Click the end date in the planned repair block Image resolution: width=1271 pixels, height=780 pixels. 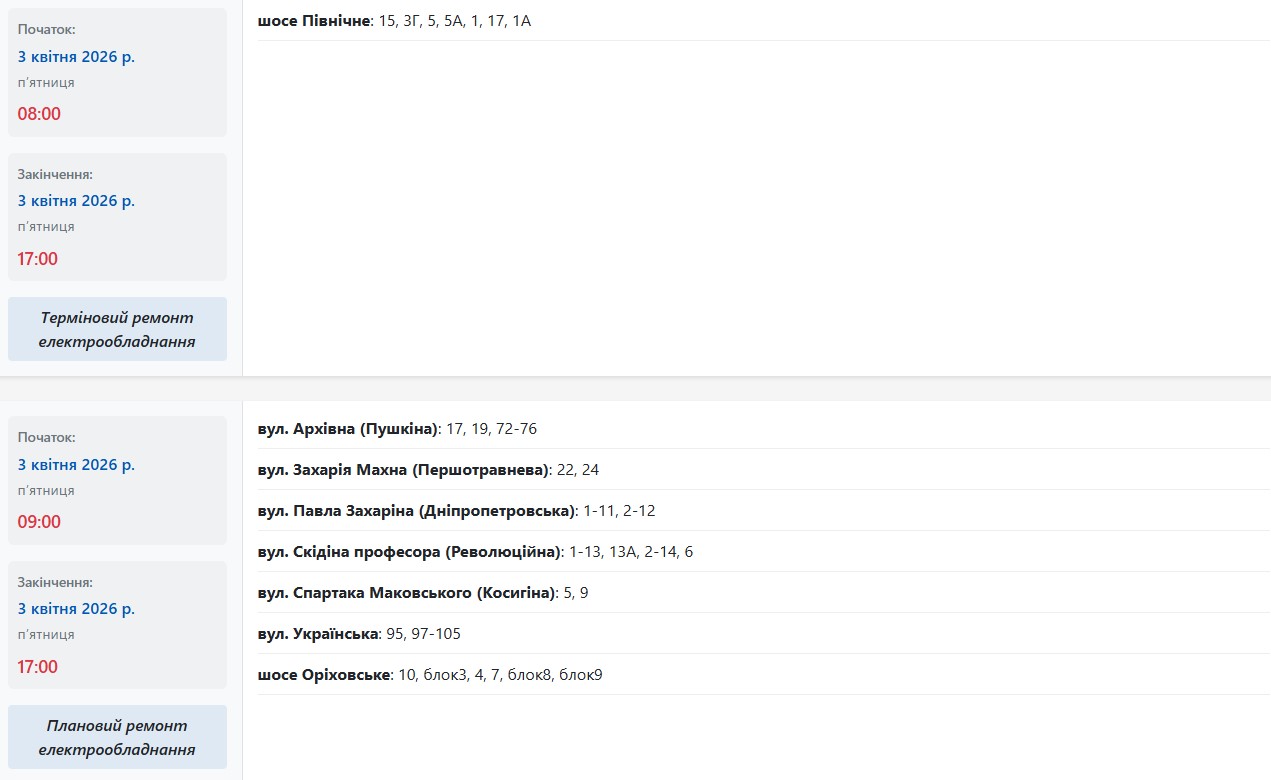tap(76, 609)
